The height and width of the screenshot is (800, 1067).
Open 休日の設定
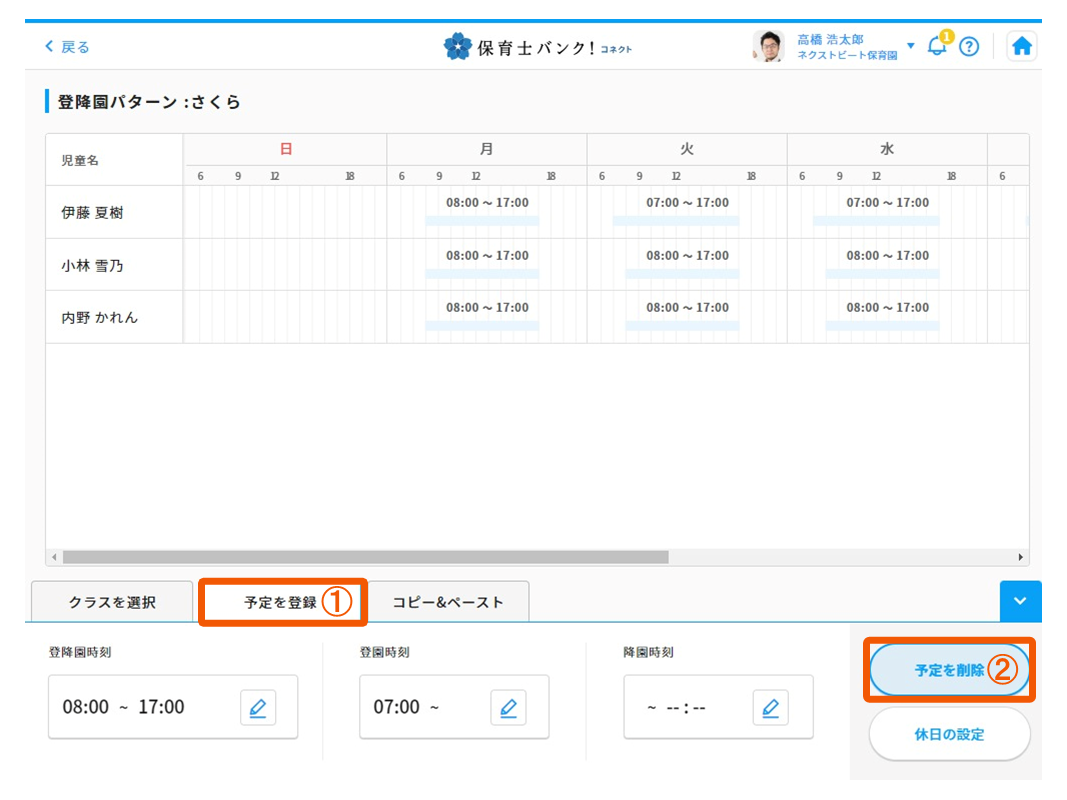coord(948,733)
